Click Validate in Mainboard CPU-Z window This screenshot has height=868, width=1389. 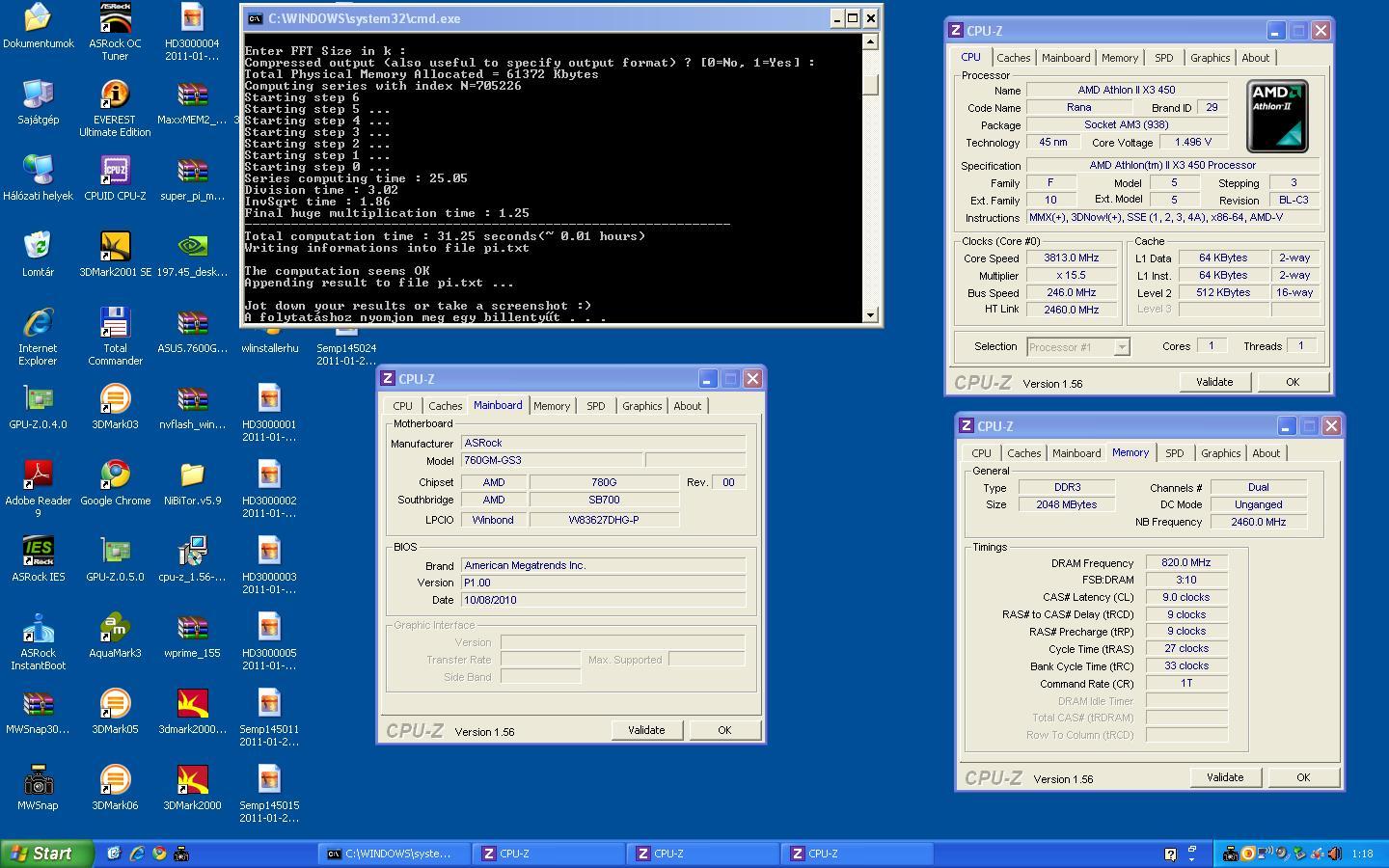[x=646, y=730]
